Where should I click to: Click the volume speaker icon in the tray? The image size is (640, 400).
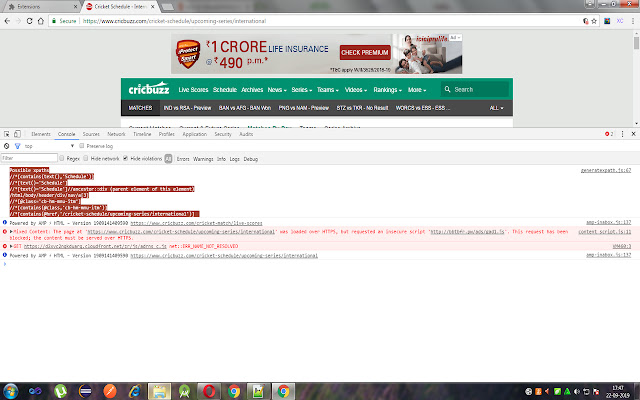pos(577,391)
